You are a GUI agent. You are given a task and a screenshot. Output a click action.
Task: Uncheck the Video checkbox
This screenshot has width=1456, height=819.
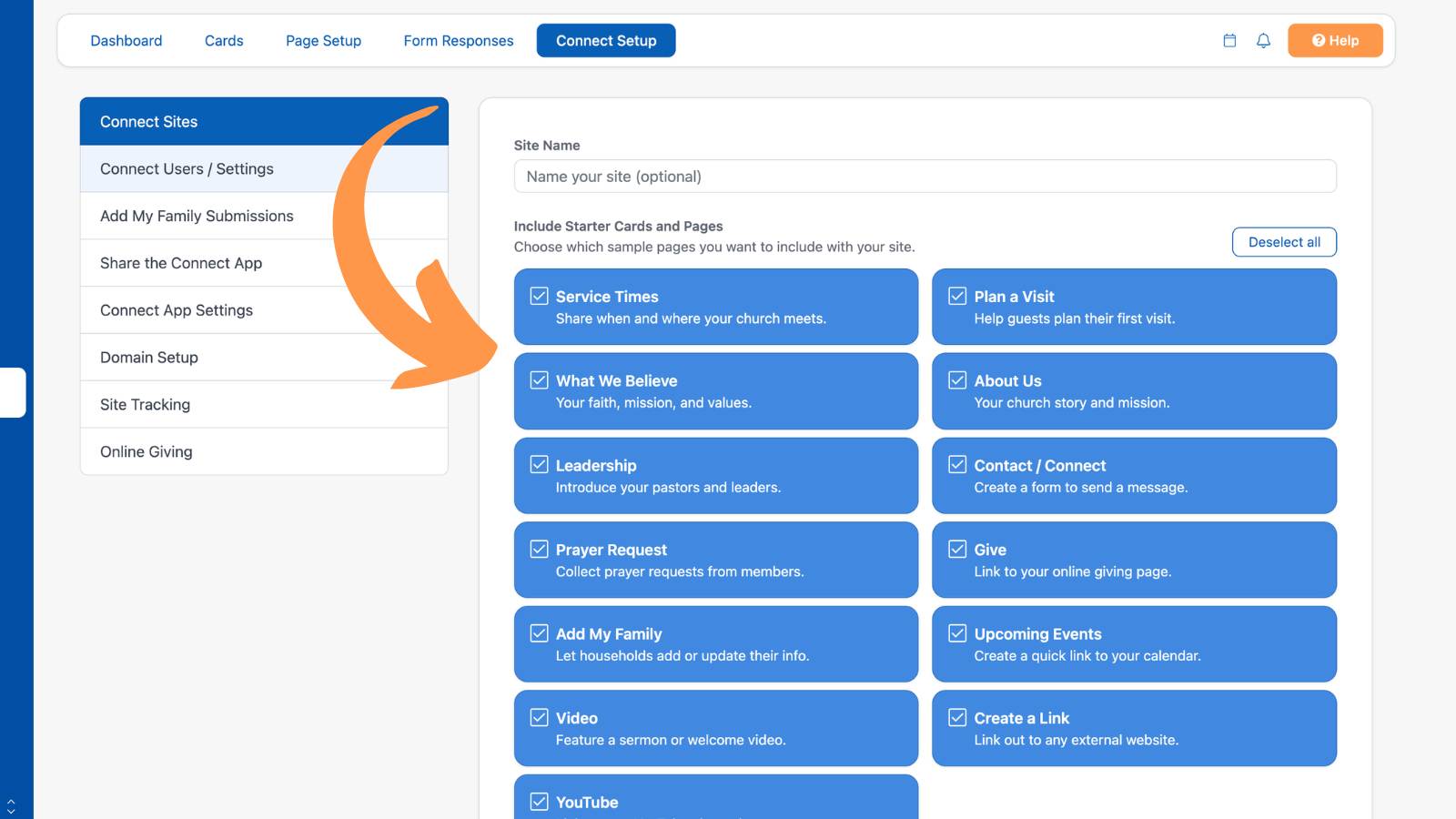(540, 717)
